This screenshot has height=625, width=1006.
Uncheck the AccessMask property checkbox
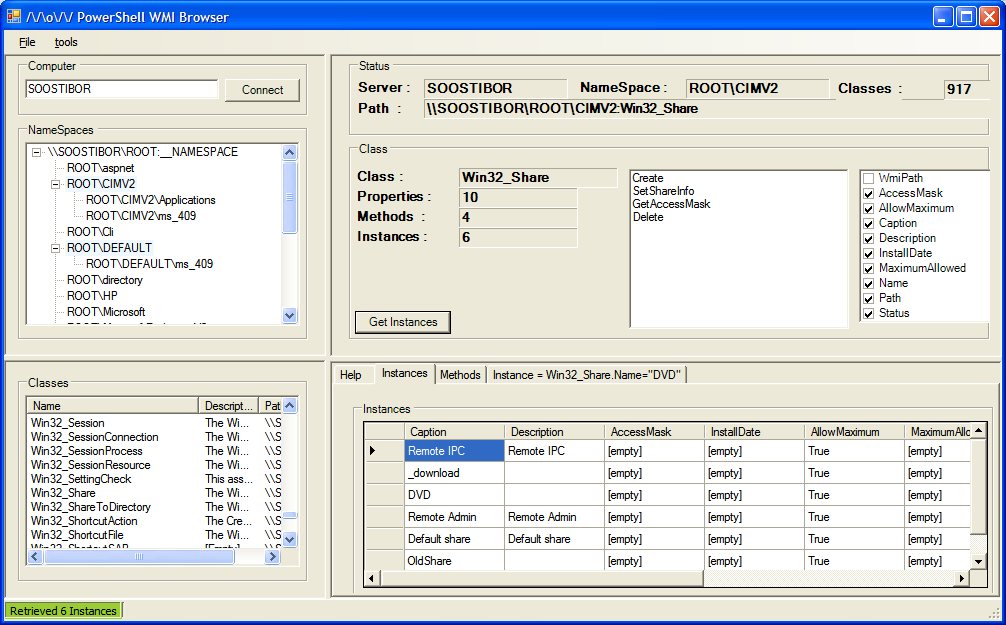coord(868,193)
